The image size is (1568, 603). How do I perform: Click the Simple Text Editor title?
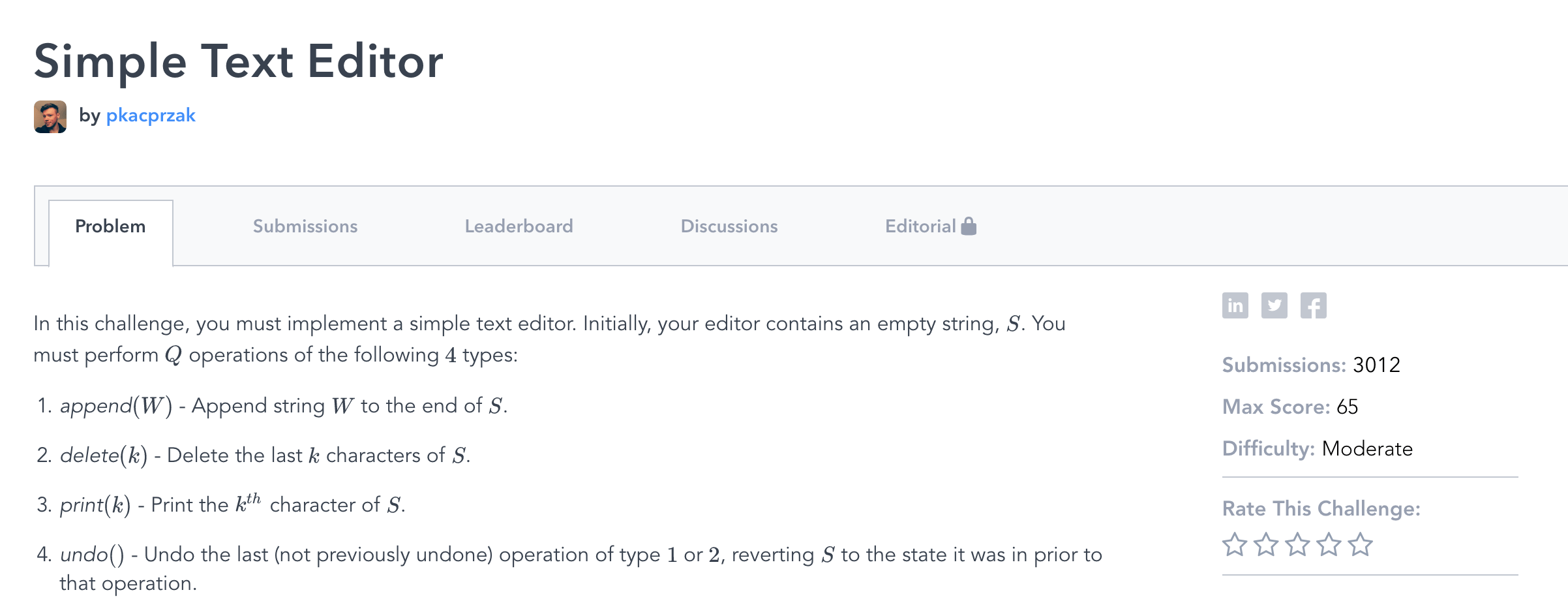tap(239, 61)
